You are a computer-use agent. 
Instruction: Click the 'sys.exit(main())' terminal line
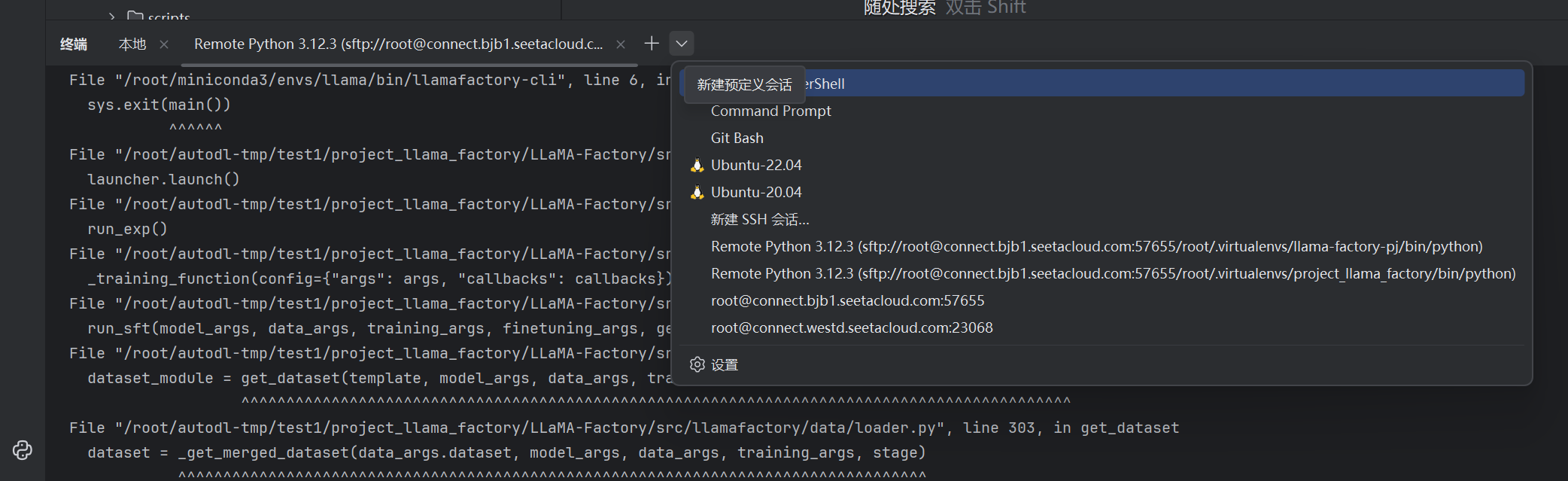(159, 105)
